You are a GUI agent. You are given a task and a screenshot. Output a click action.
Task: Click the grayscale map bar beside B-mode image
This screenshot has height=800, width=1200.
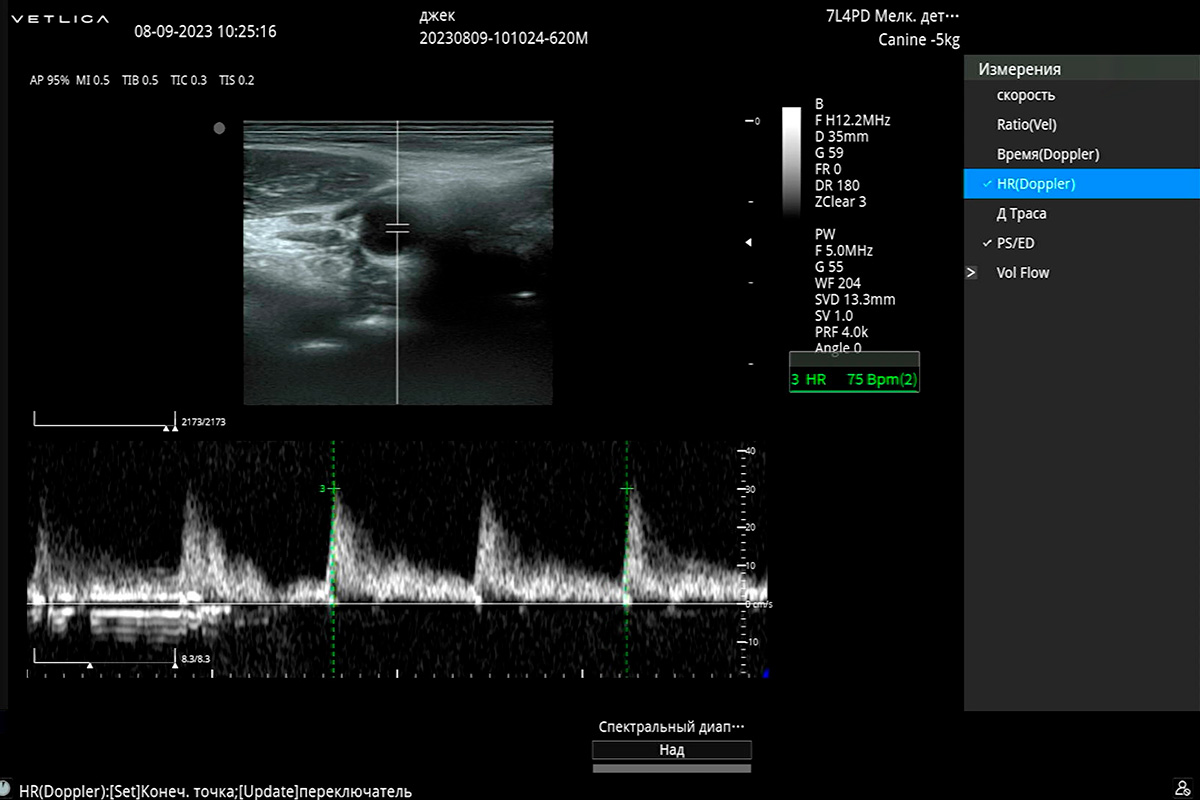click(x=791, y=160)
